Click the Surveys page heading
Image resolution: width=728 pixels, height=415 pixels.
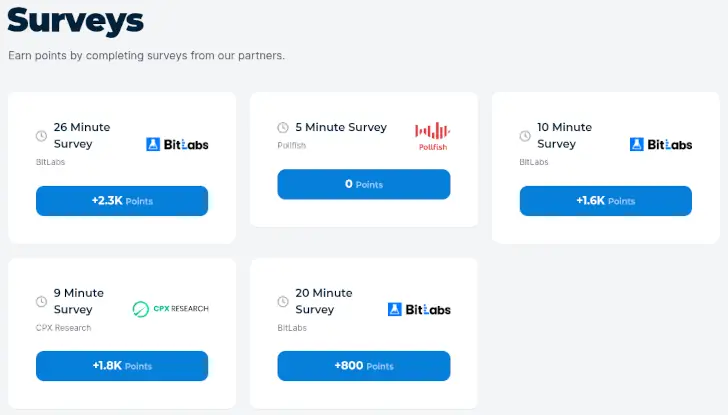[75, 20]
